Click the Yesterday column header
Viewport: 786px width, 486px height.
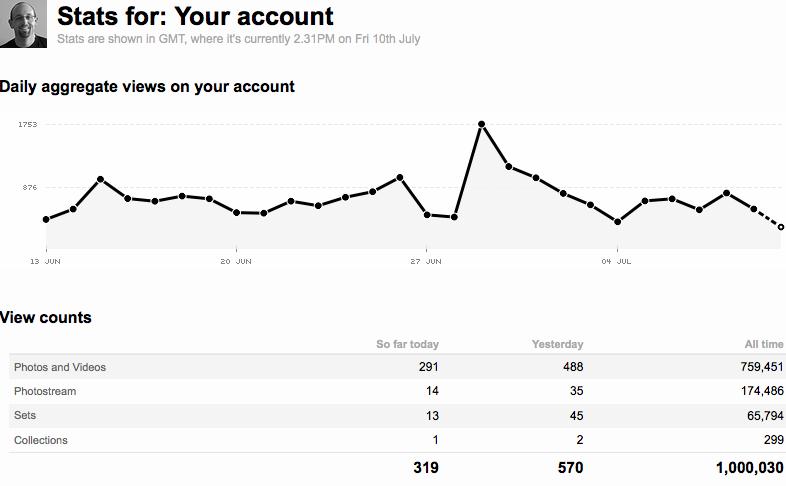point(557,344)
